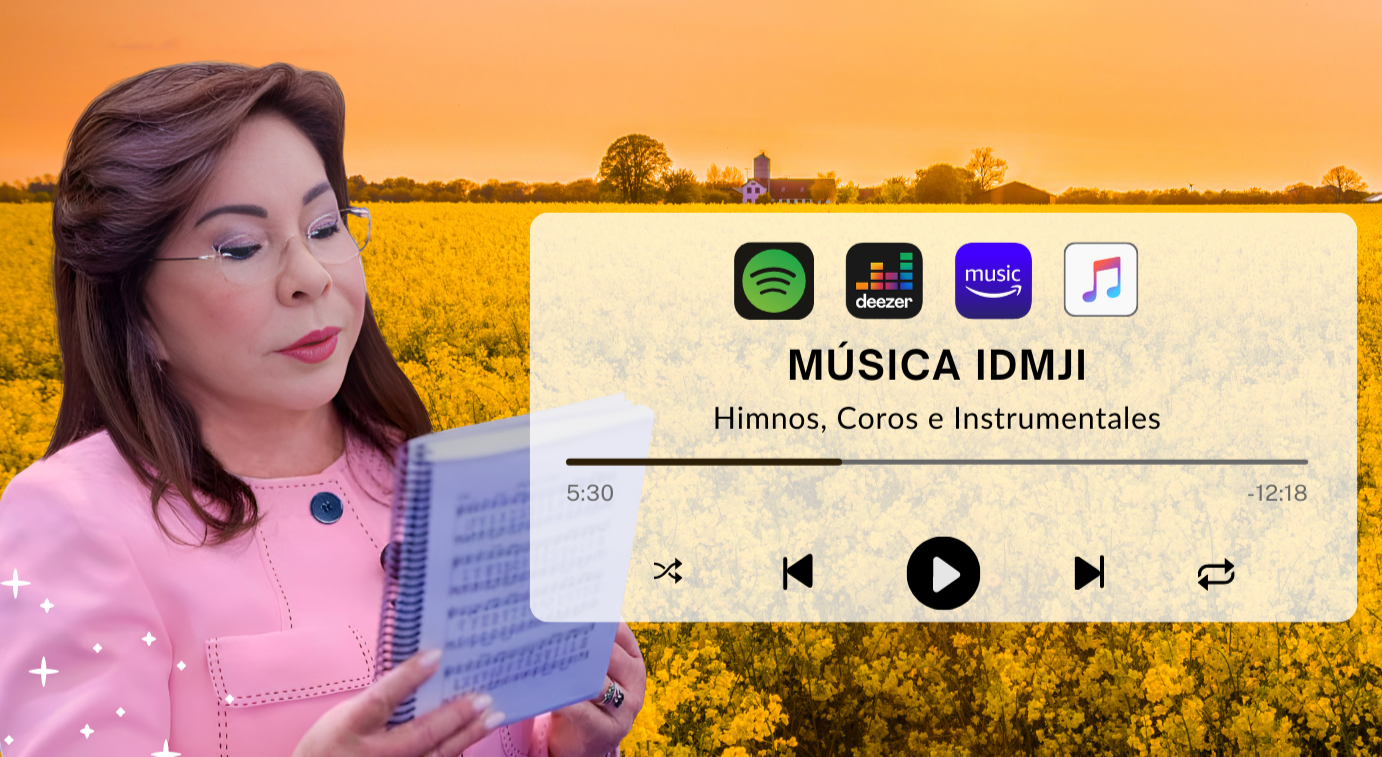Select the skip-forward icon
Viewport: 1382px width, 757px height.
[x=1090, y=572]
